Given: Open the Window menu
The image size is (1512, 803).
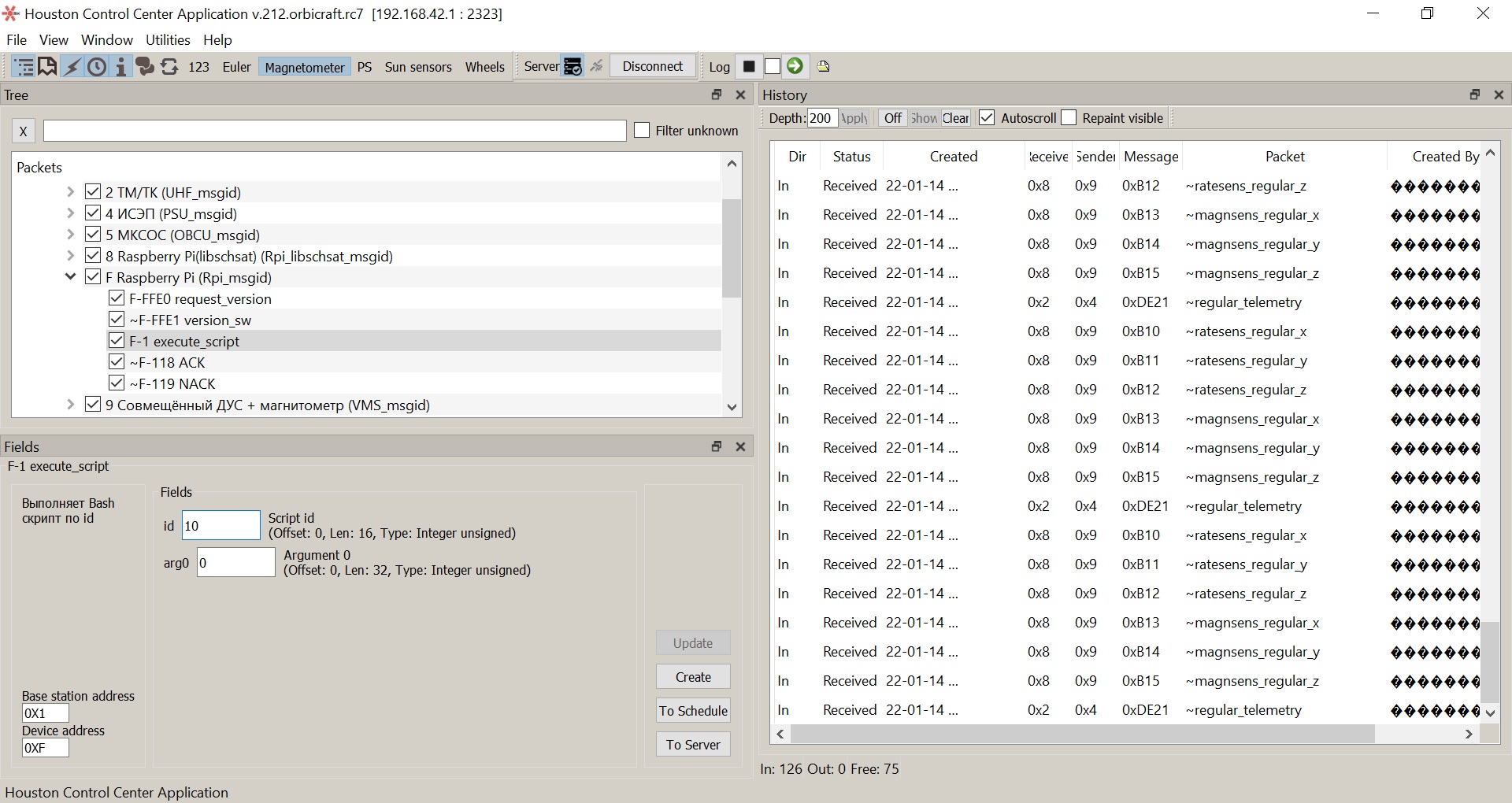Looking at the screenshot, I should [x=106, y=40].
